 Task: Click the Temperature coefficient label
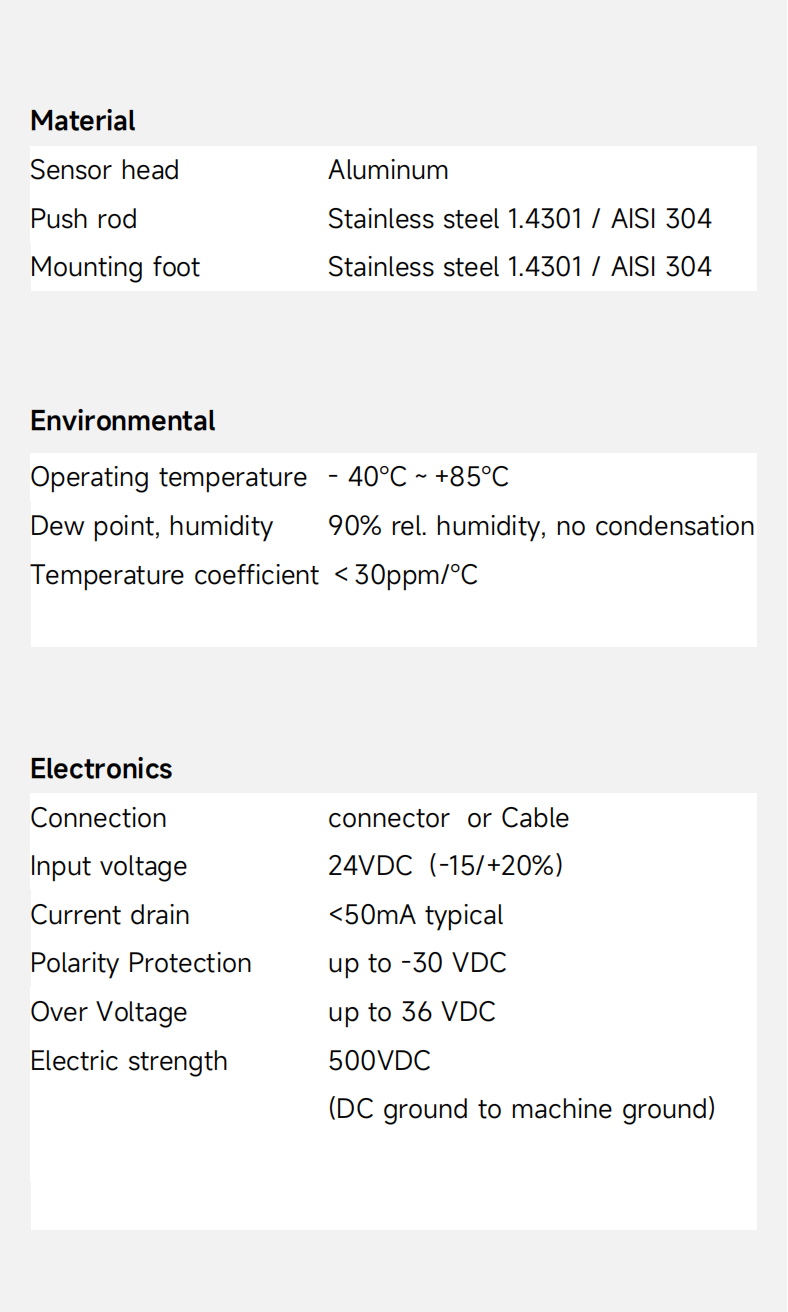pos(174,575)
